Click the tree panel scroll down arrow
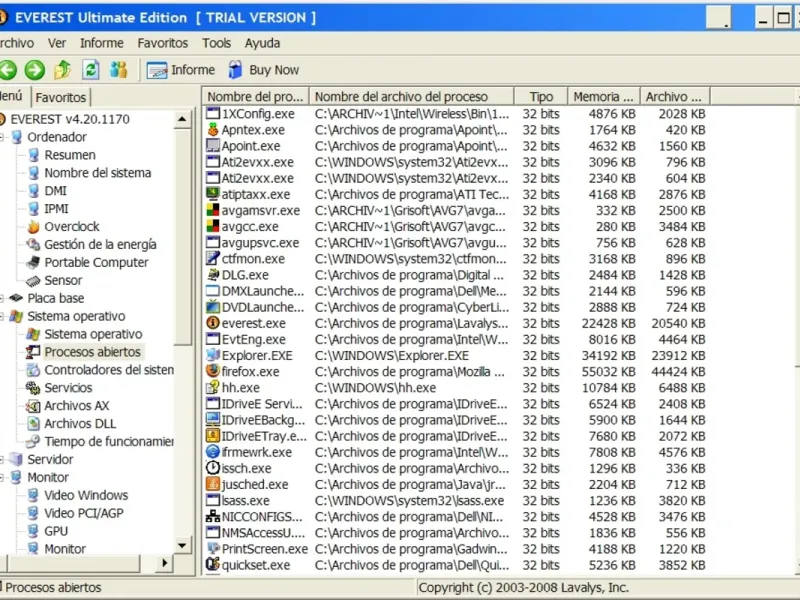Screen dimensions: 800x600 tap(182, 545)
